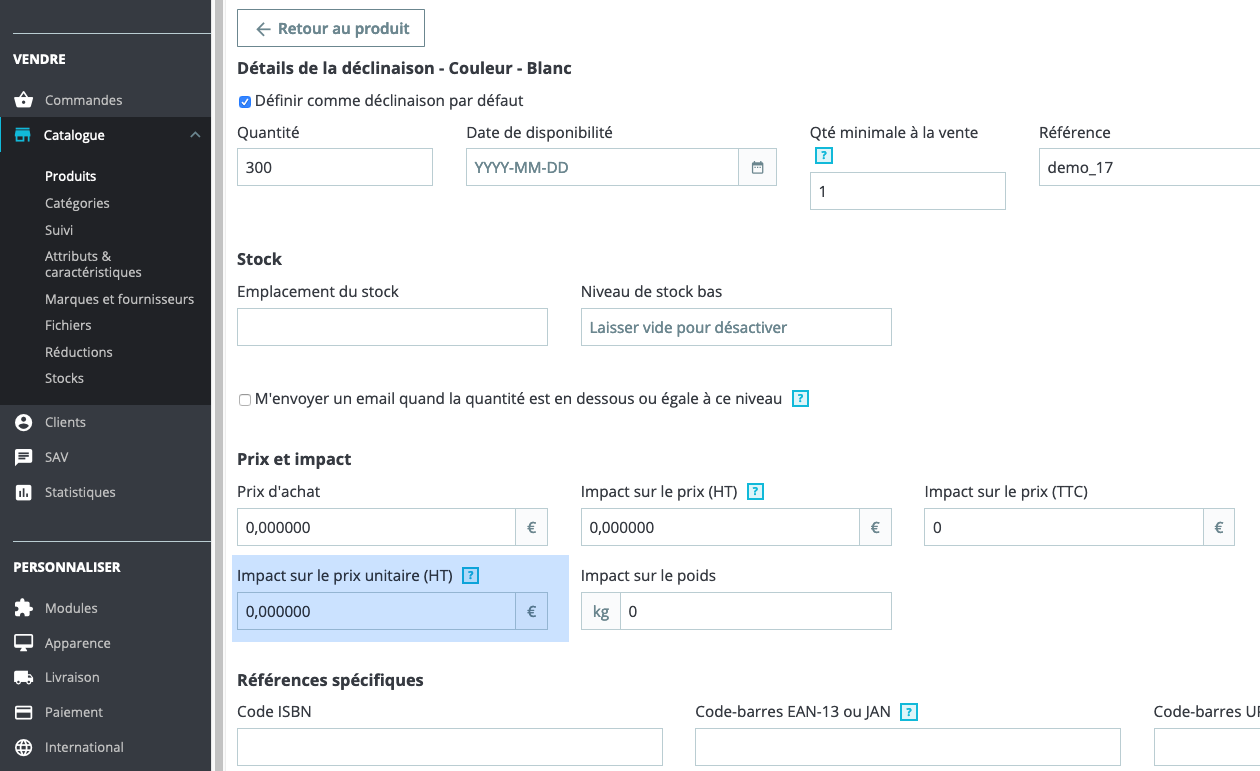Screen dimensions: 1260x771
Task: Focus the Prix d'achat field
Action: coord(376,527)
